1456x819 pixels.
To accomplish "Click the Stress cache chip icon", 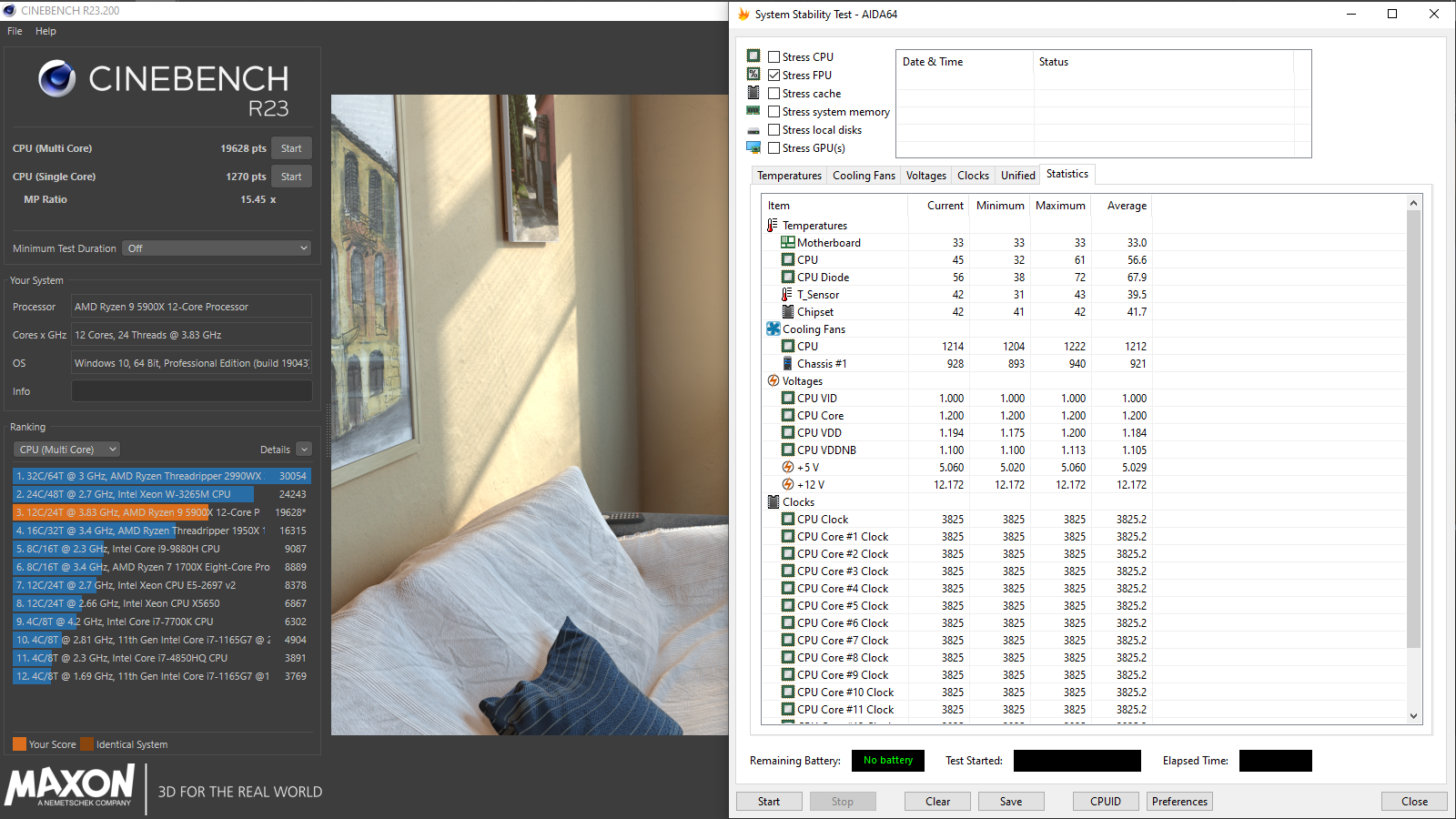I will (753, 93).
